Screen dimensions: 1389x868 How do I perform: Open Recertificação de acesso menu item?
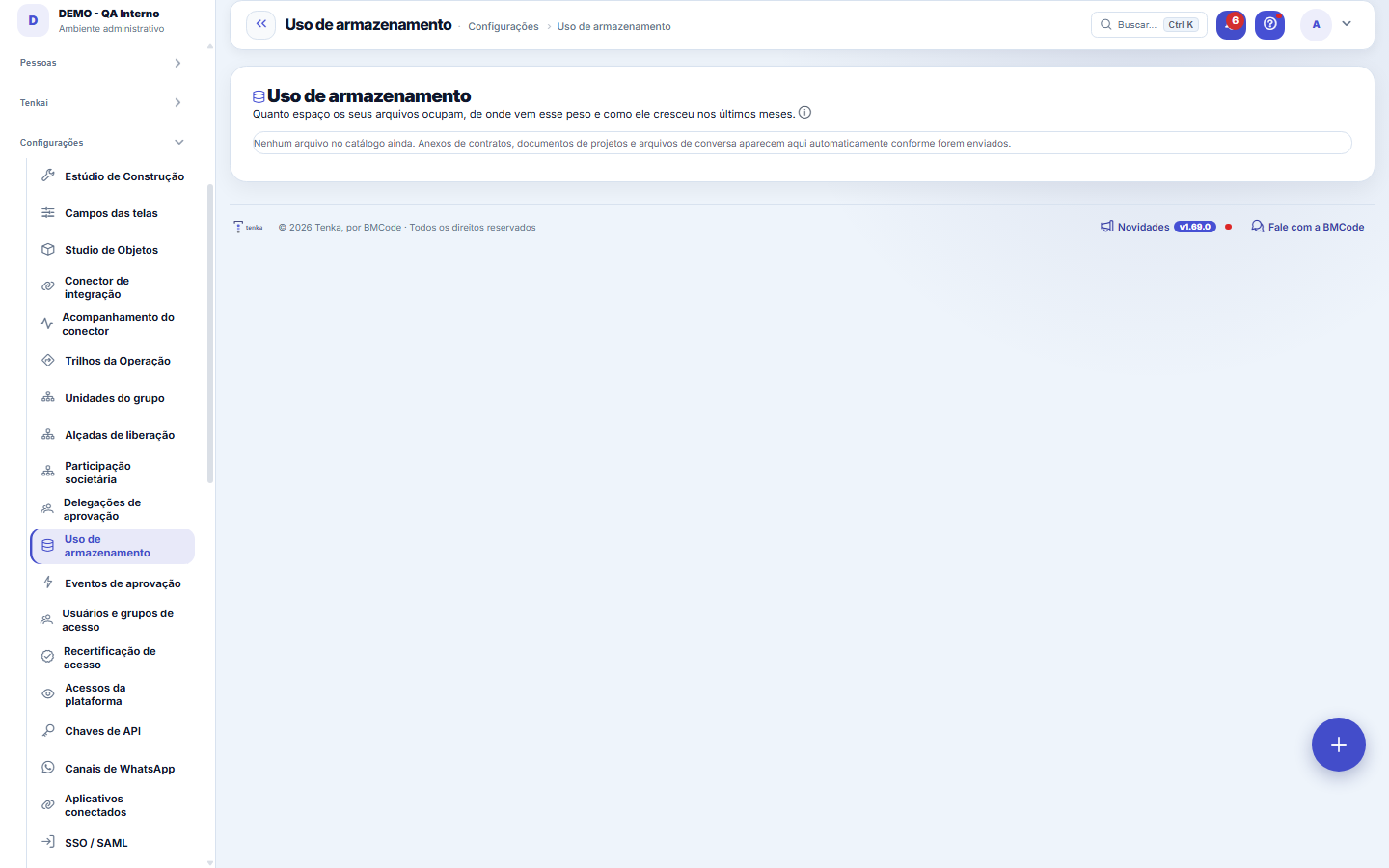(x=113, y=657)
